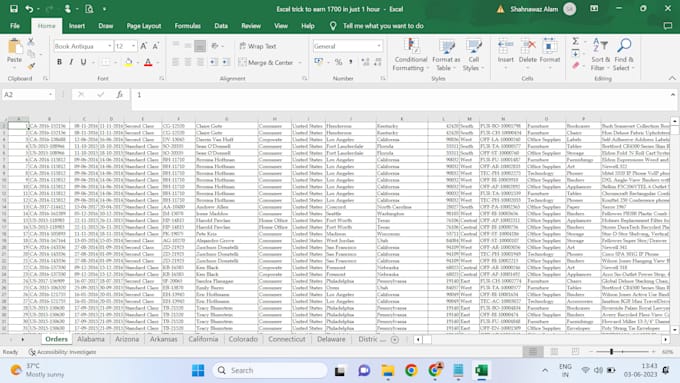Save the workbook with Save icon
680x383 pixels.
[x=13, y=9]
